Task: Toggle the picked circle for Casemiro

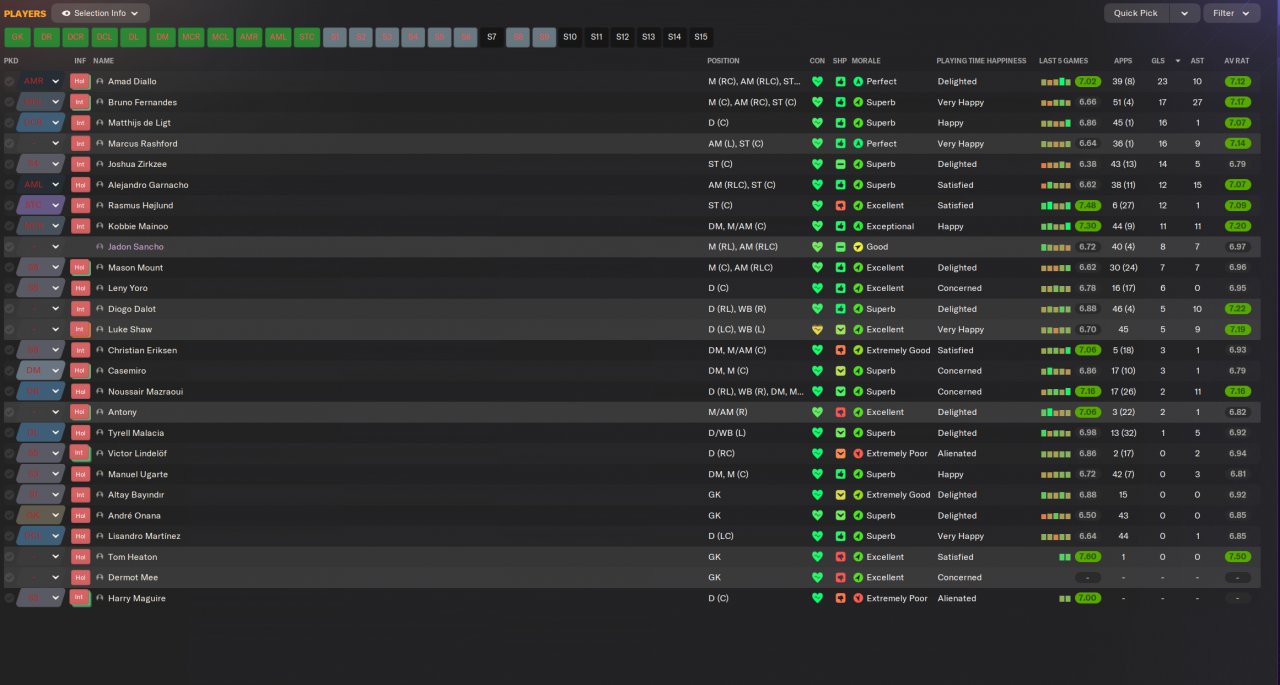Action: click(10, 371)
